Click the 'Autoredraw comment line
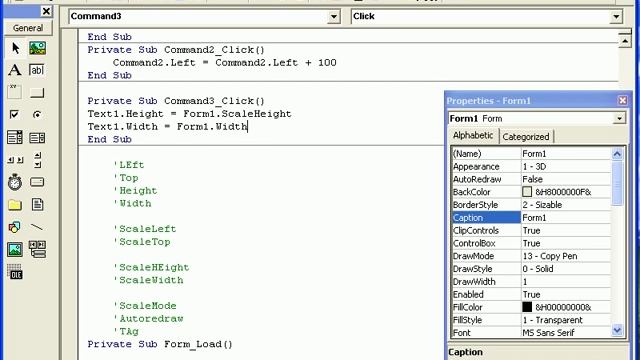 (x=148, y=318)
